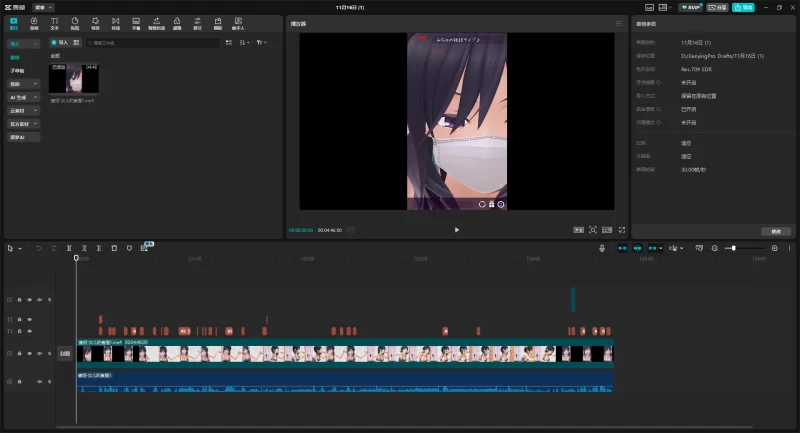Expand the selection tool dropdown arrow

click(x=18, y=247)
